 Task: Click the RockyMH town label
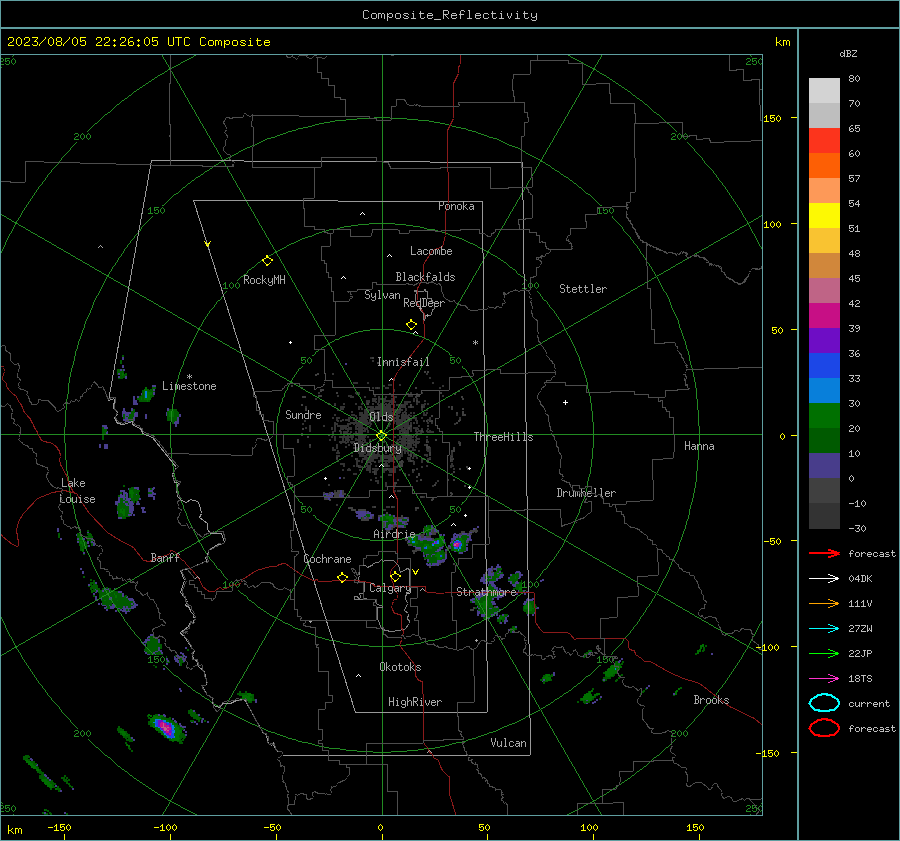(264, 280)
